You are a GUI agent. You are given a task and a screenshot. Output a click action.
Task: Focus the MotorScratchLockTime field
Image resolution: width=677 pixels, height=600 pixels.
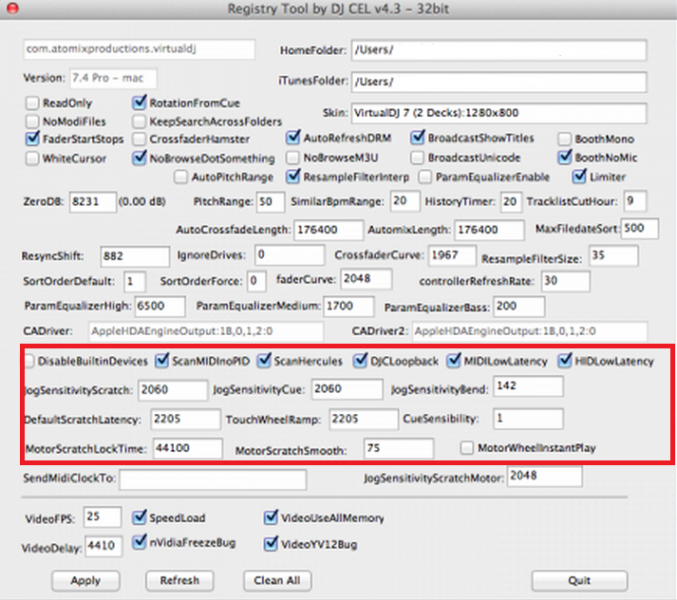188,448
